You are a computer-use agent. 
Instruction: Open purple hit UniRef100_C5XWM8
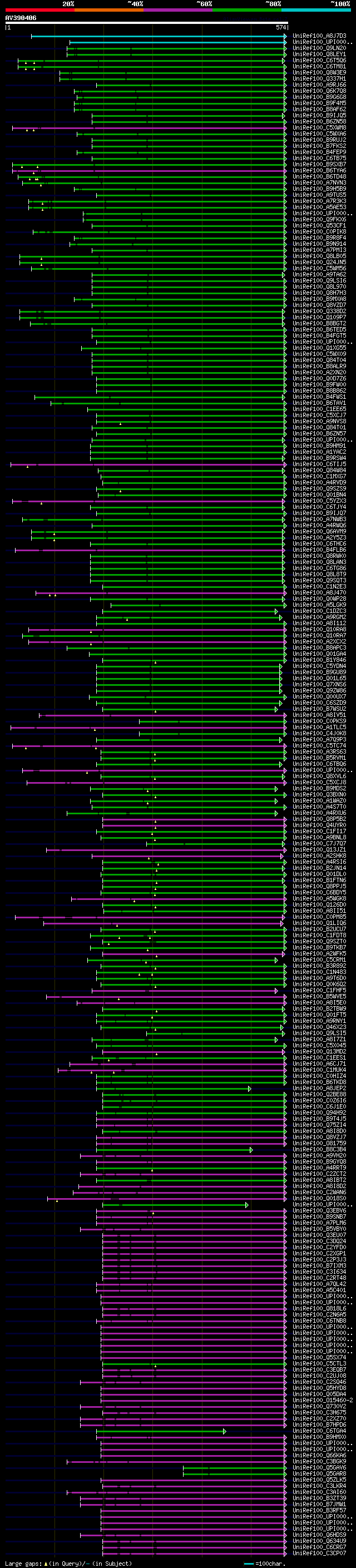(x=319, y=127)
